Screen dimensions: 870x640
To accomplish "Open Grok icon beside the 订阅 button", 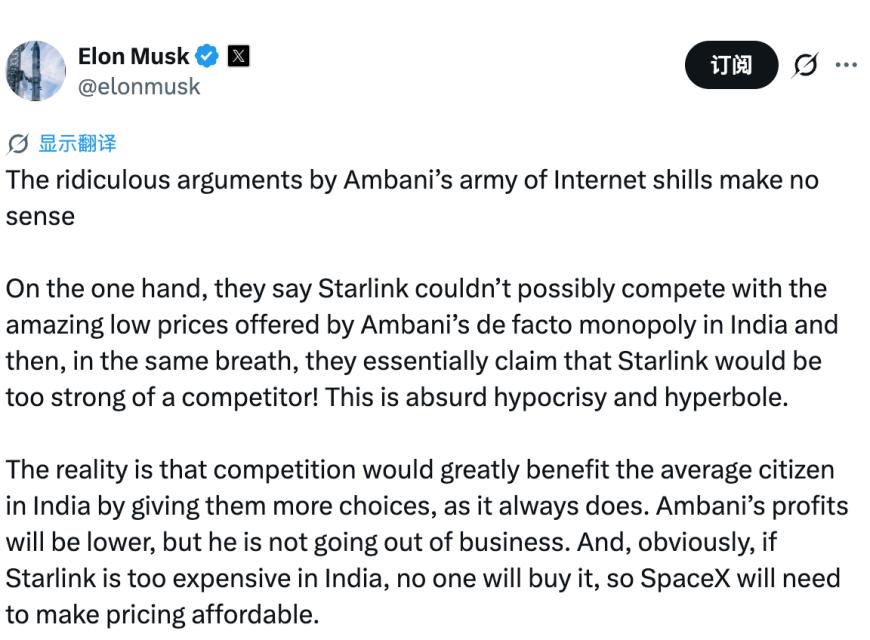I will pyautogui.click(x=805, y=65).
